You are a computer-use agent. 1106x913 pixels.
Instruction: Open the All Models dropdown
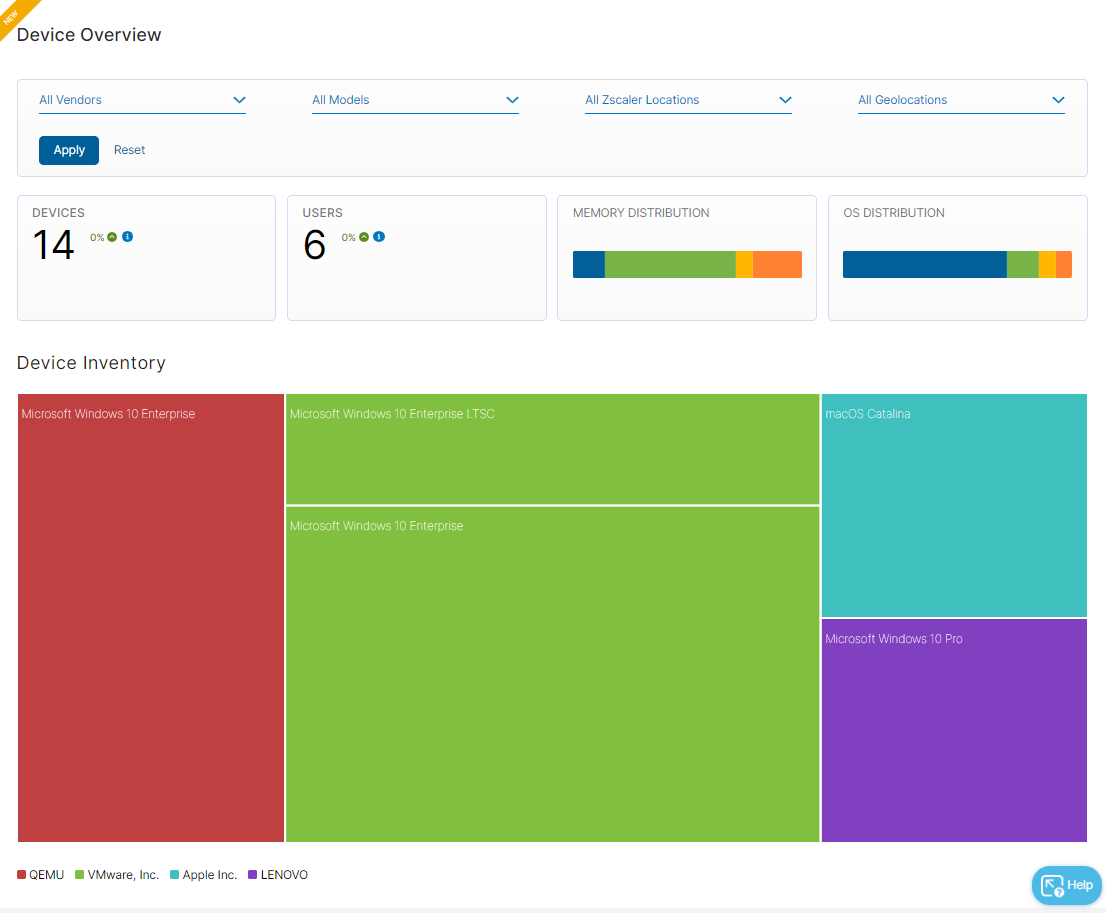pos(415,100)
